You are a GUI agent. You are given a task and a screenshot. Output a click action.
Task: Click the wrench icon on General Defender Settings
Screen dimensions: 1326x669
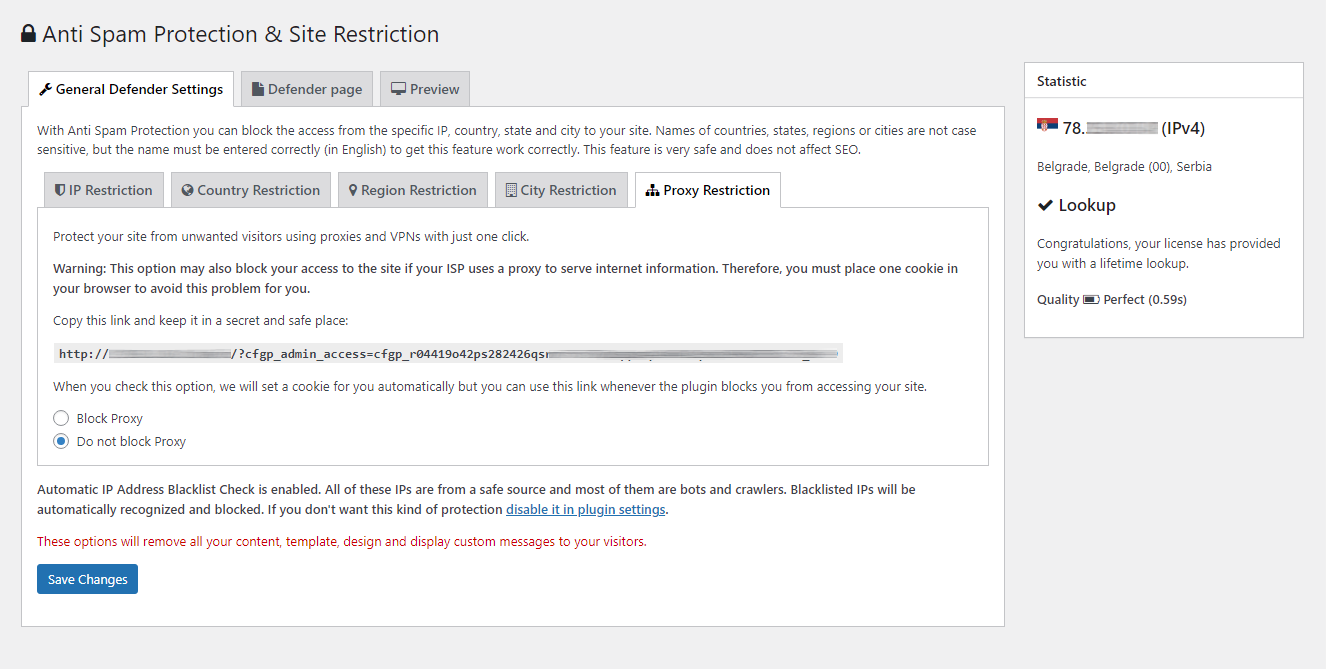[x=45, y=89]
